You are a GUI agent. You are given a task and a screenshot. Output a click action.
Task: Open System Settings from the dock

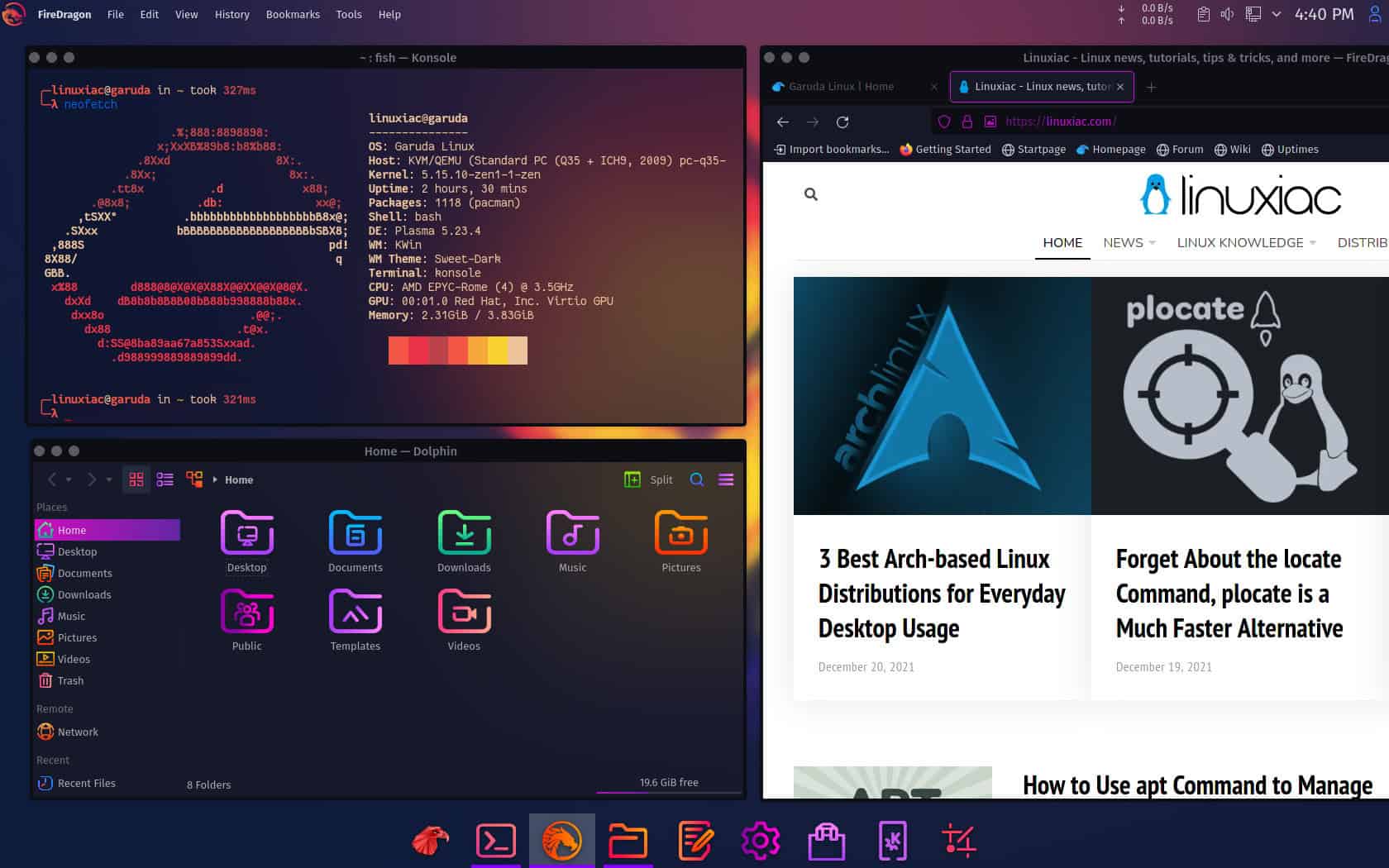(x=760, y=840)
